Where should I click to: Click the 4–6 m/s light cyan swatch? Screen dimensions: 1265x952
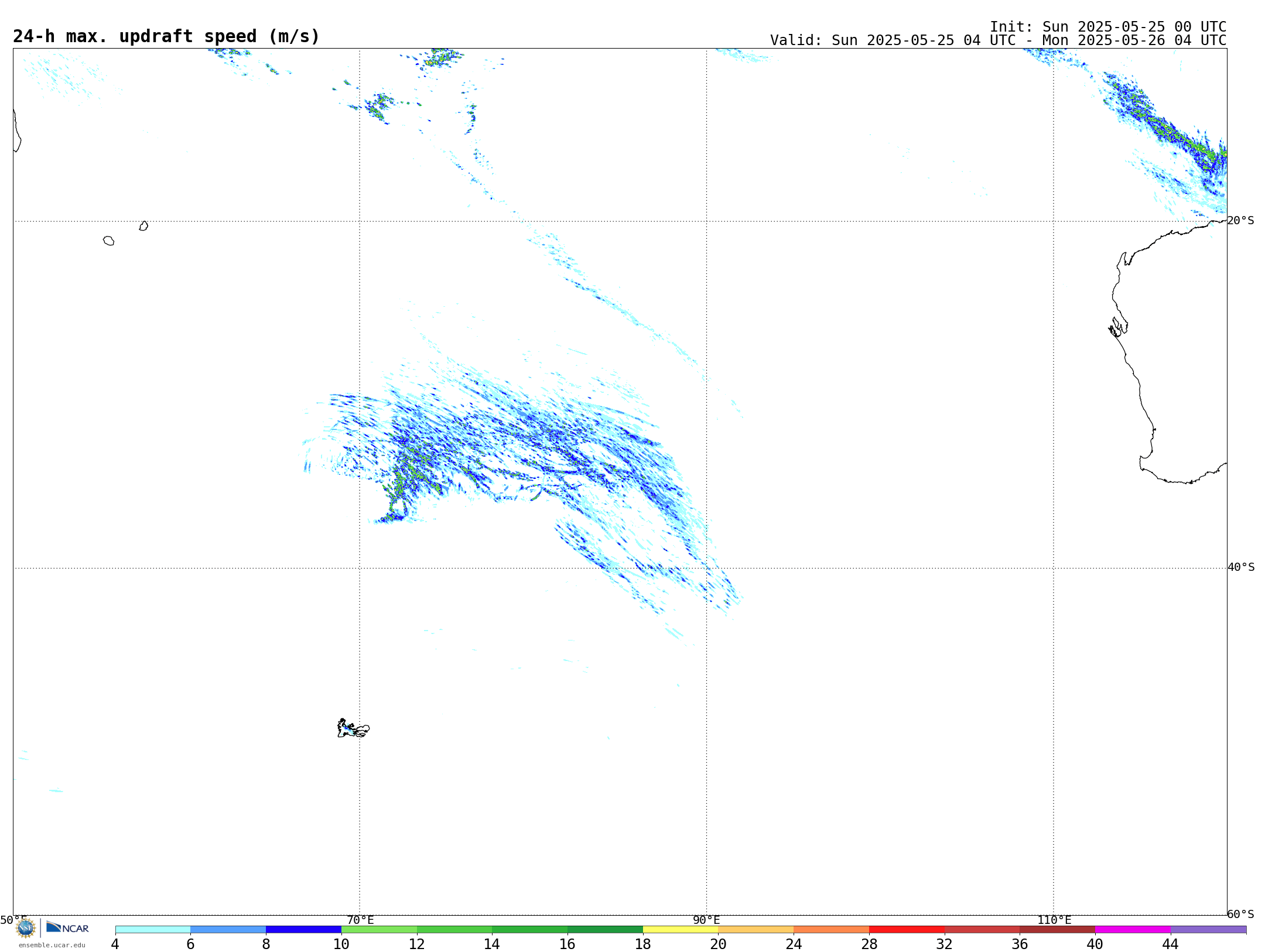[153, 929]
